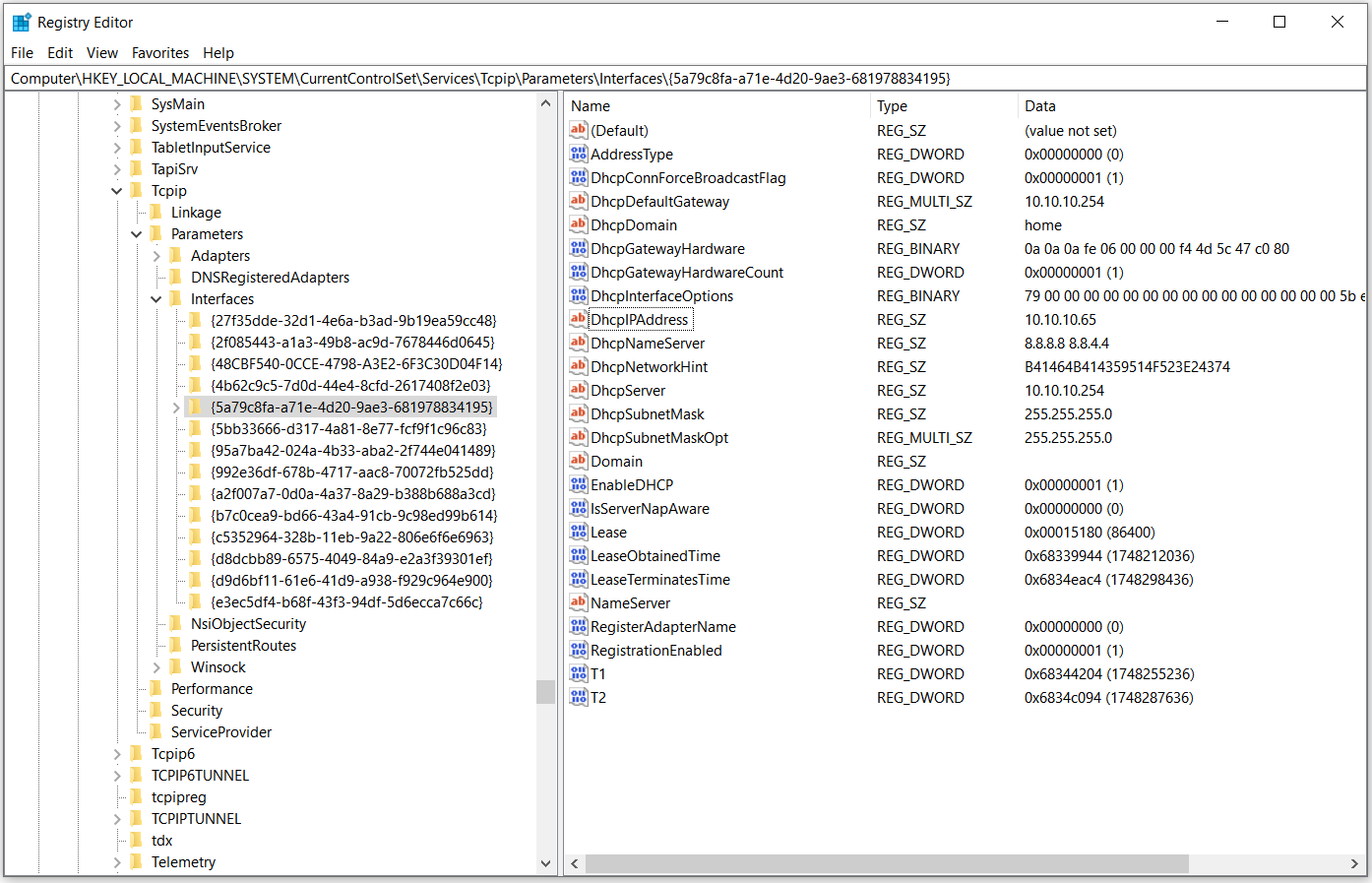Select the PersistentRoutes key
This screenshot has width=1372, height=883.
click(243, 645)
